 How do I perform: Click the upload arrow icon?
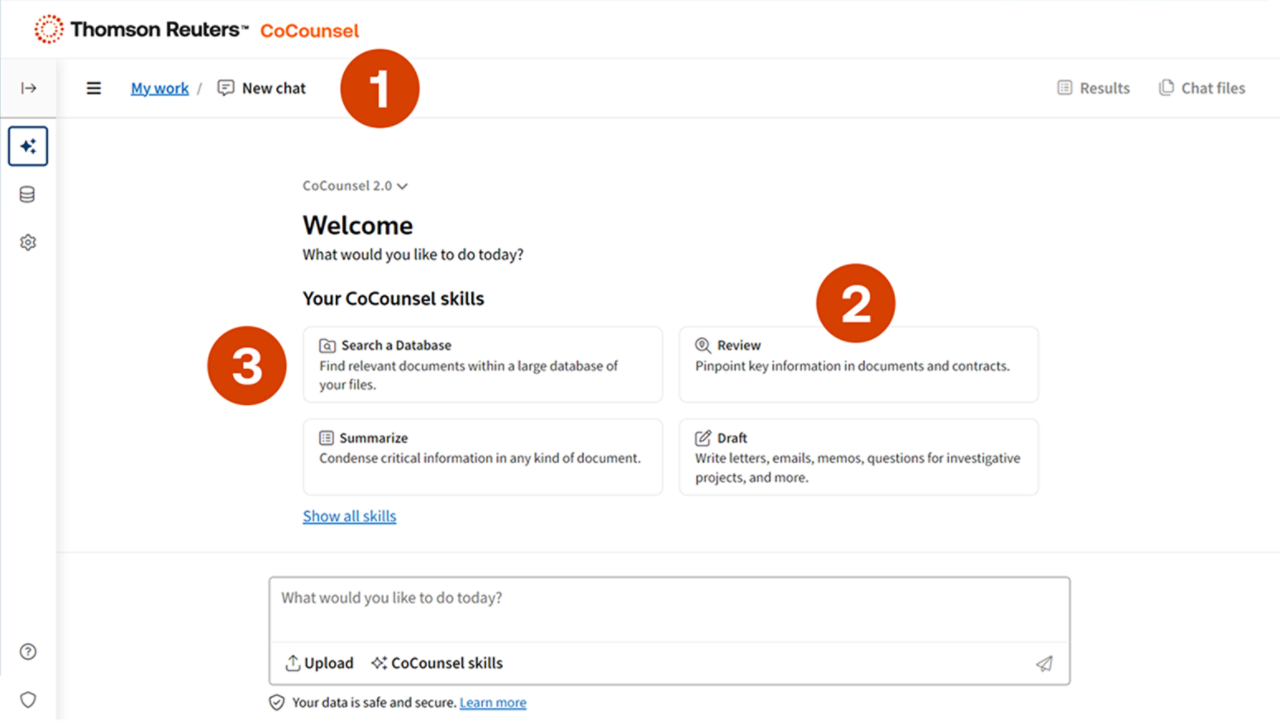pyautogui.click(x=293, y=663)
